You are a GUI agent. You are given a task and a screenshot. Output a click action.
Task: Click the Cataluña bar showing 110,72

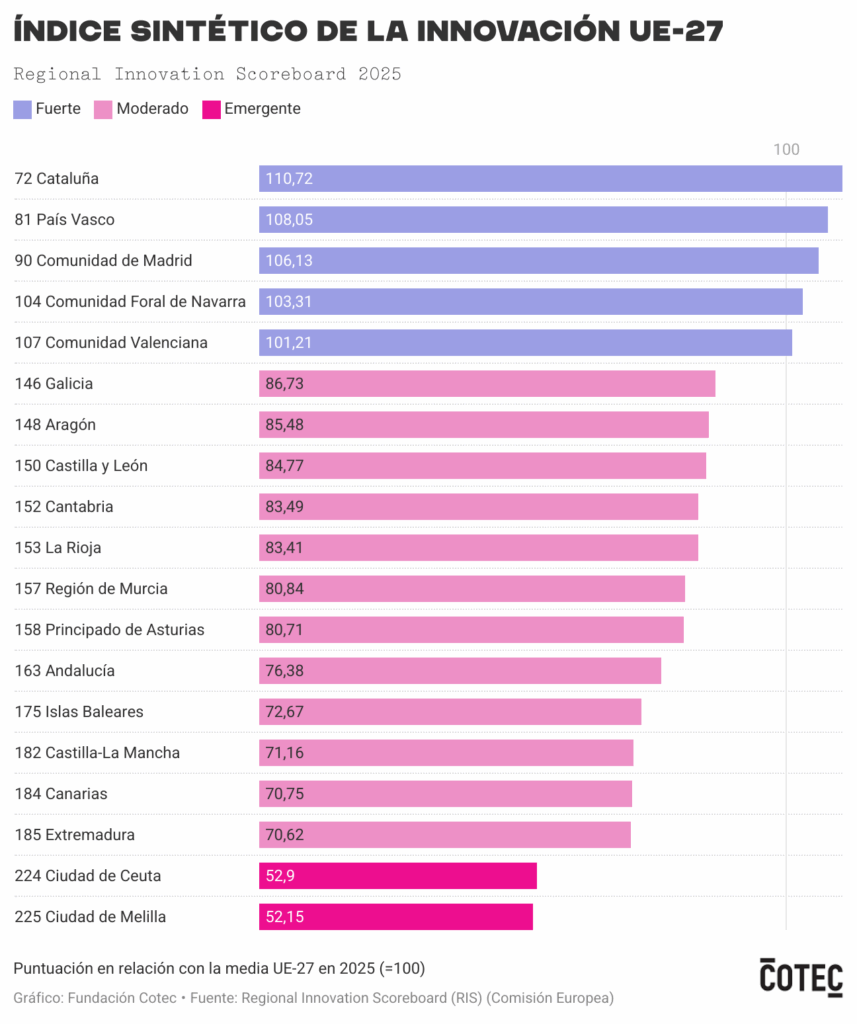point(550,179)
